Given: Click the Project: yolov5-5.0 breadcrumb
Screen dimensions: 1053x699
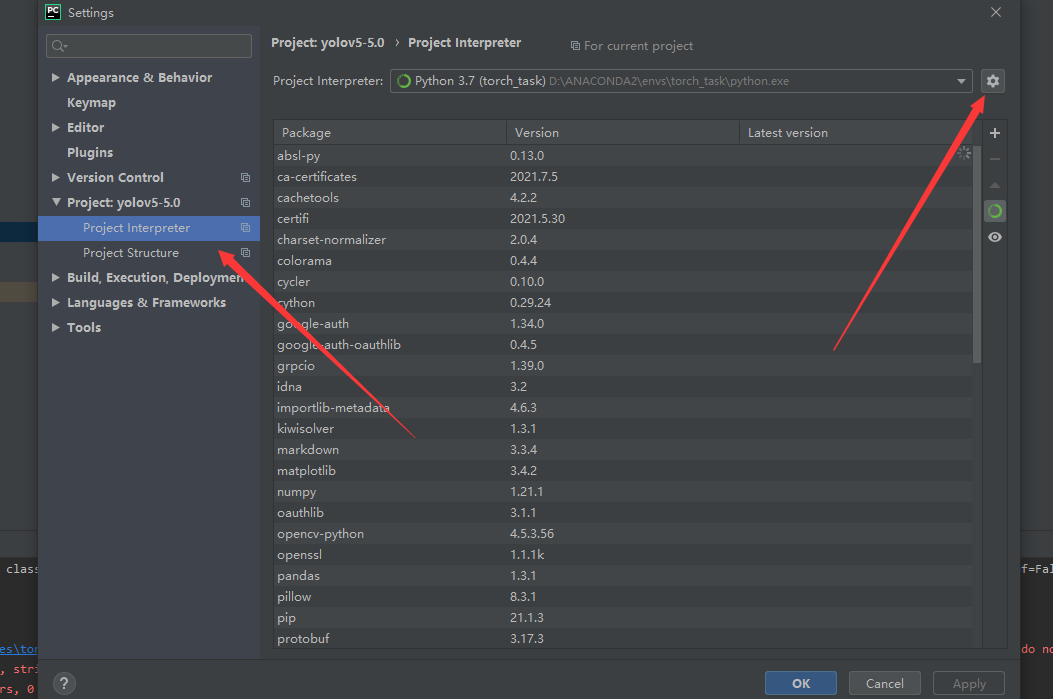Looking at the screenshot, I should coord(328,43).
